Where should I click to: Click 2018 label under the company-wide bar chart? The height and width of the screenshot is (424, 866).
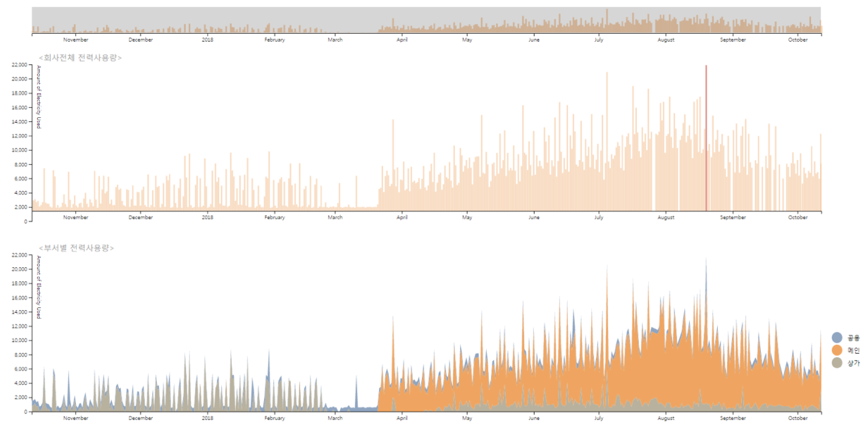pos(208,218)
